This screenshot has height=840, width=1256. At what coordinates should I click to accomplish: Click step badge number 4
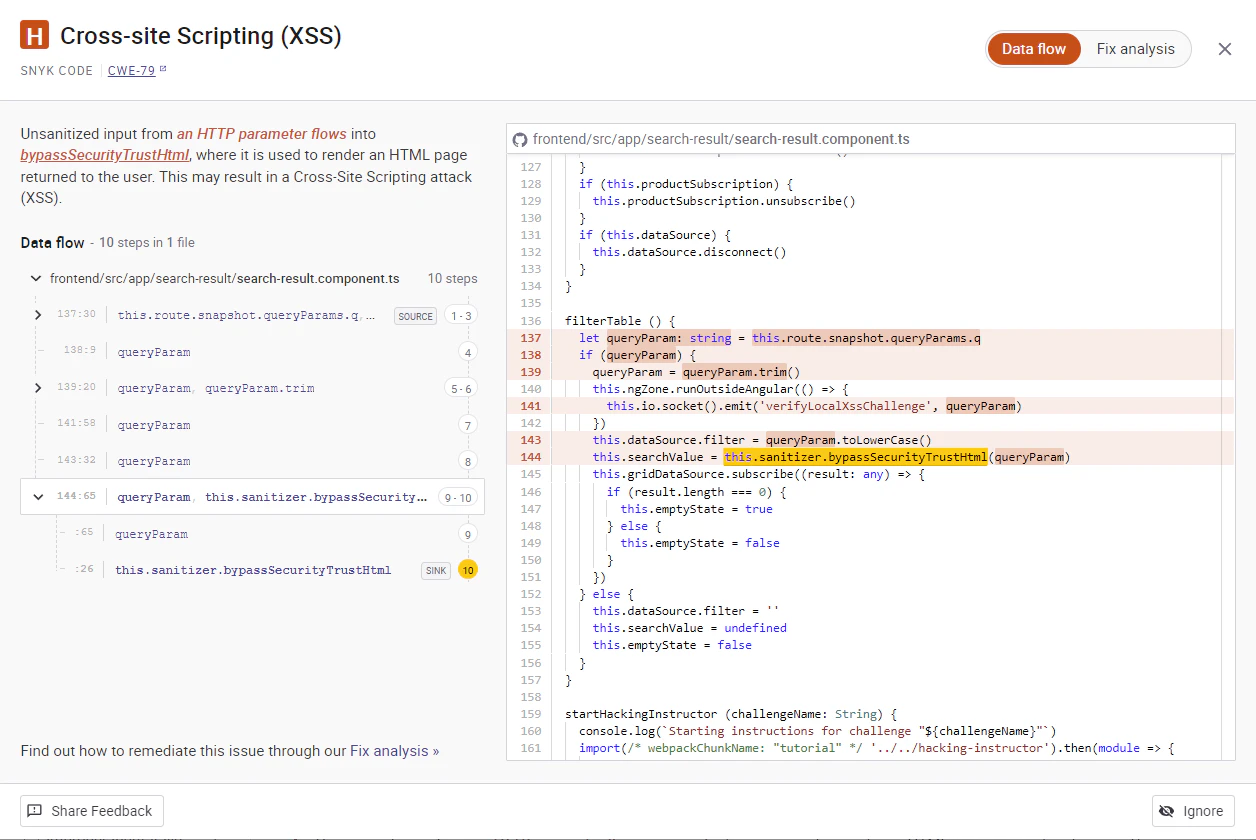pyautogui.click(x=467, y=352)
